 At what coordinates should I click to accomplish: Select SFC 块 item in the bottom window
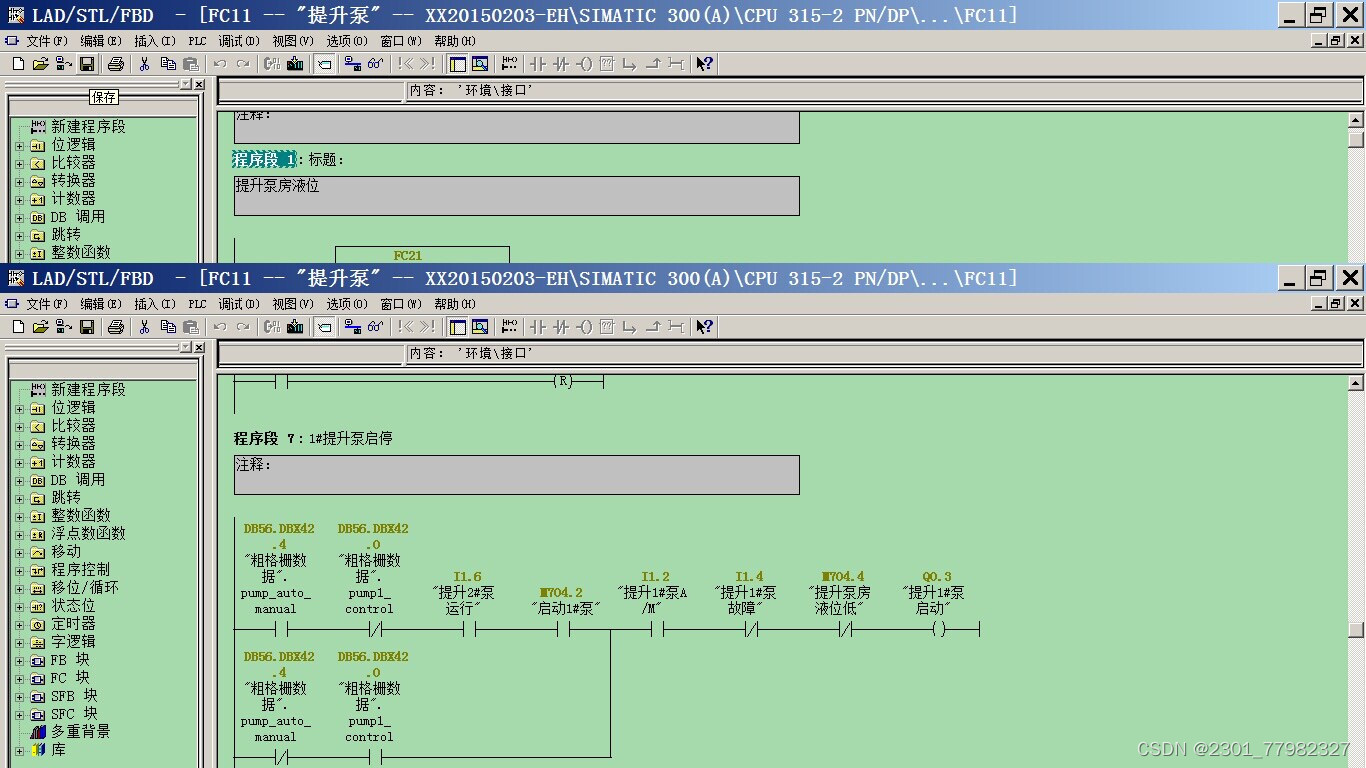coord(74,714)
